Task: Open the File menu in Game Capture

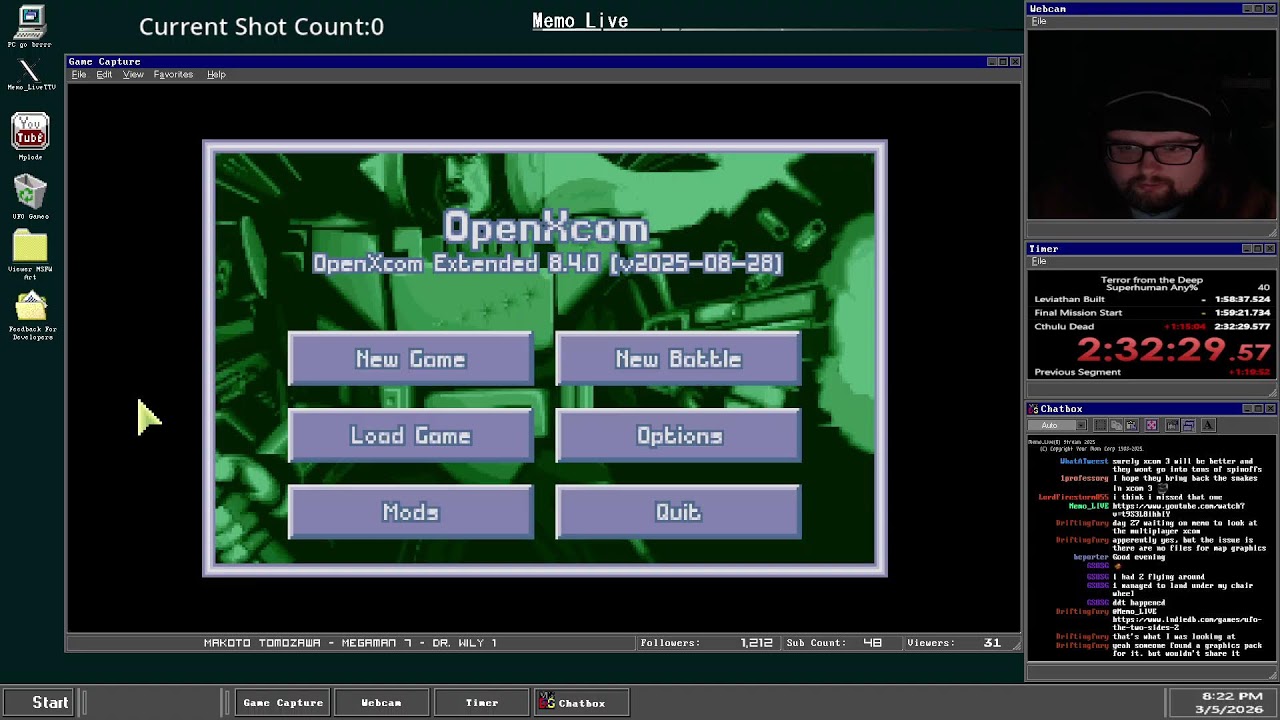Action: point(79,75)
